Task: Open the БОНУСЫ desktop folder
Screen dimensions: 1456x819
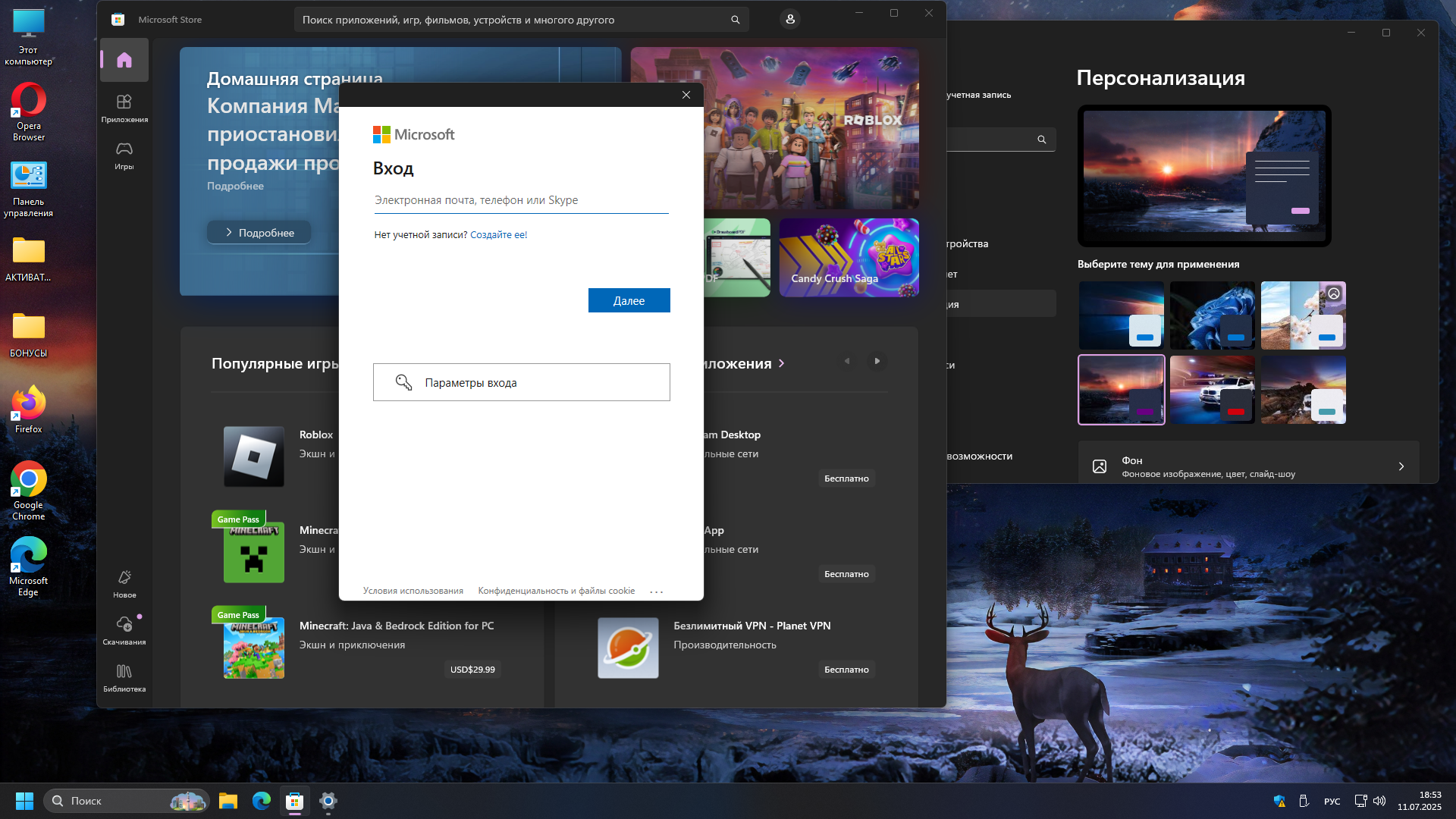Action: 29,334
